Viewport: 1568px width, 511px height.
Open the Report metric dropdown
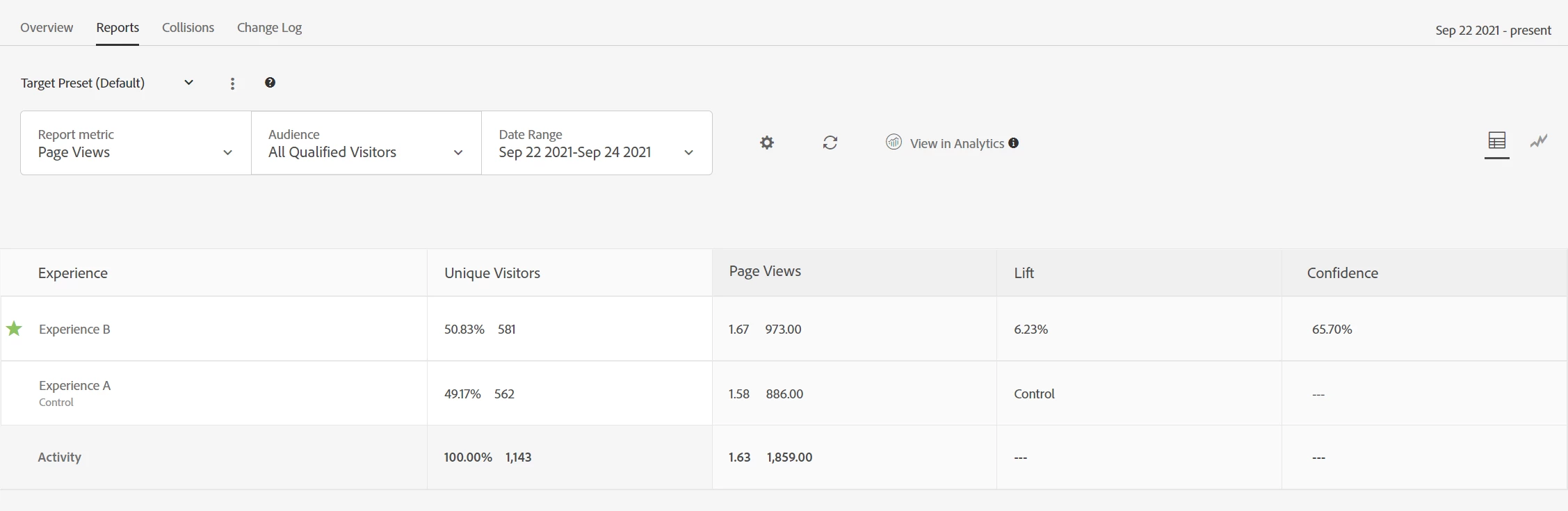[x=136, y=143]
